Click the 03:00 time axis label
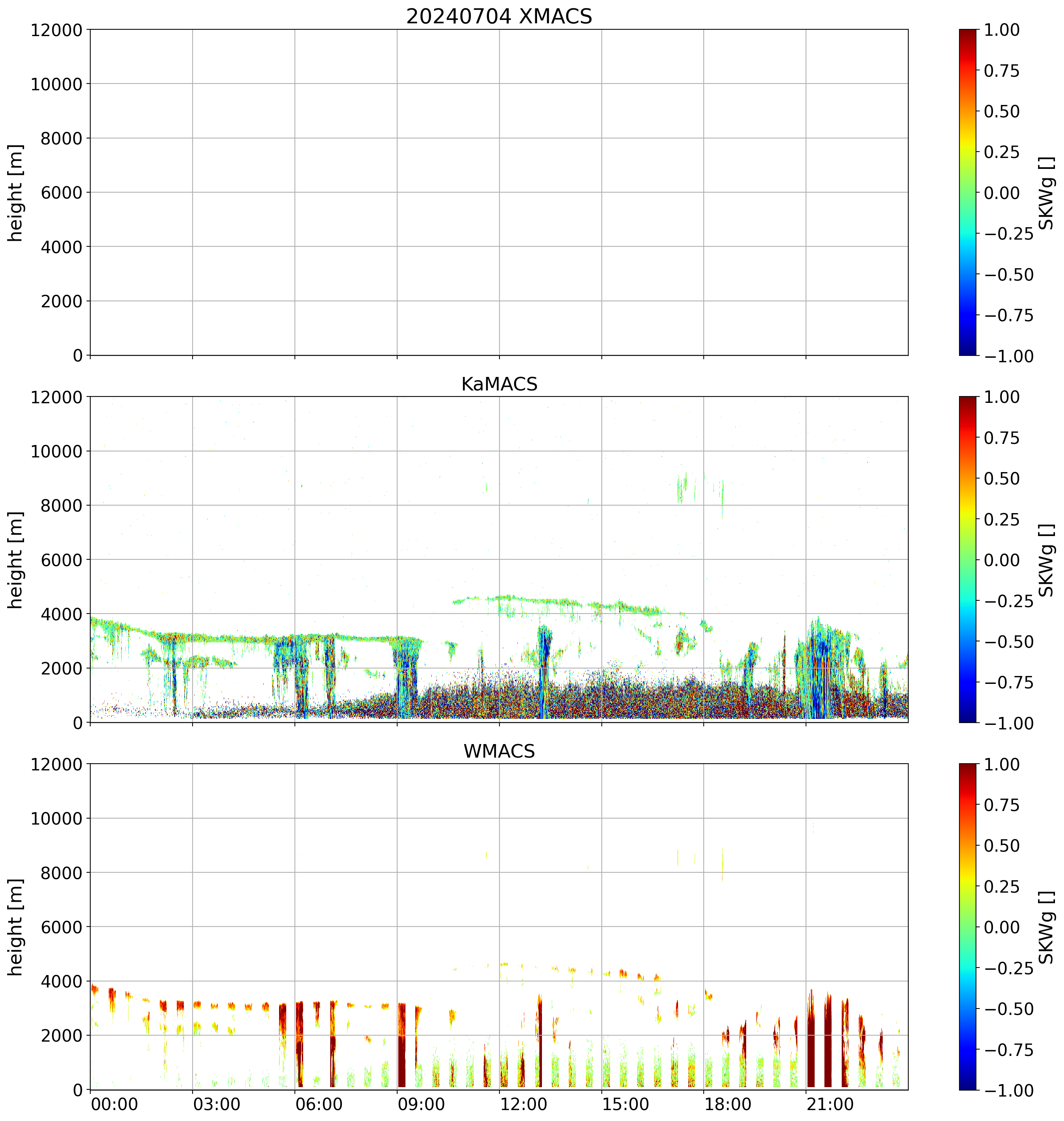The image size is (1064, 1121). 217,1104
